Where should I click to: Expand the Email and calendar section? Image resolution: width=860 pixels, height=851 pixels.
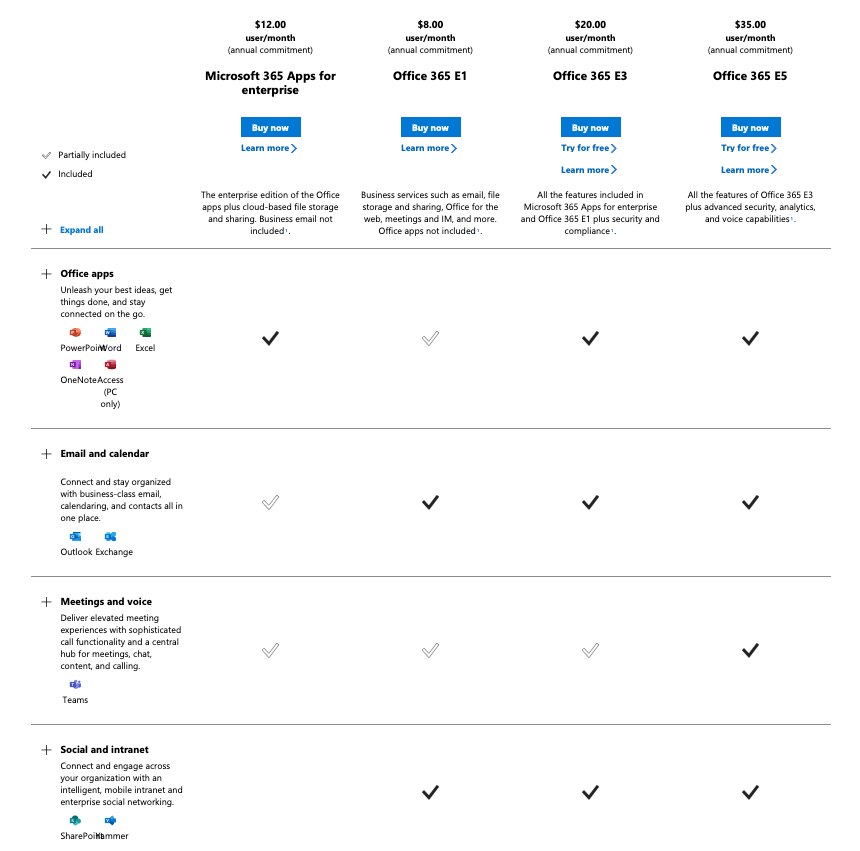pyautogui.click(x=45, y=454)
